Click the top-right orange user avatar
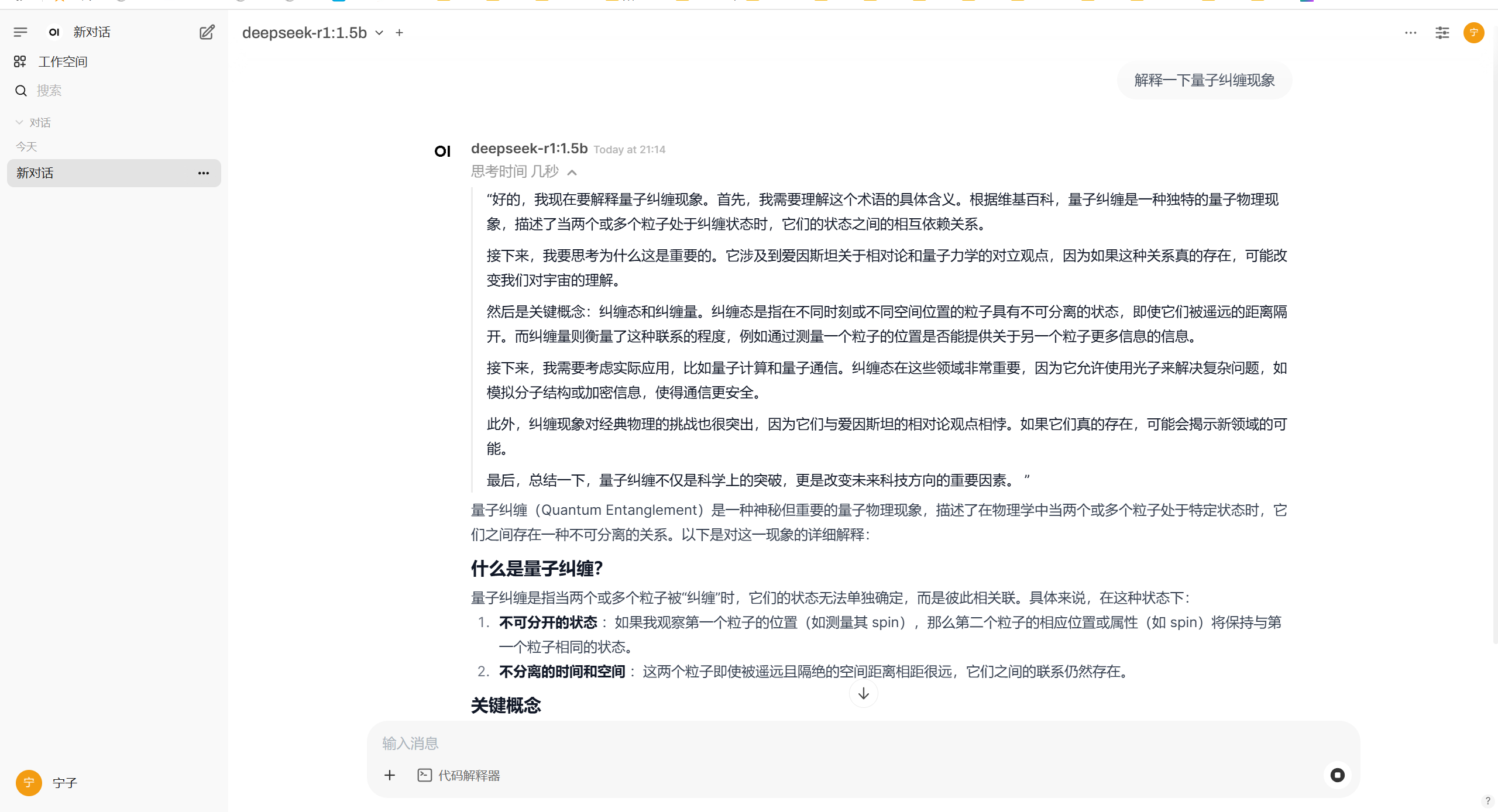The width and height of the screenshot is (1498, 812). tap(1473, 33)
